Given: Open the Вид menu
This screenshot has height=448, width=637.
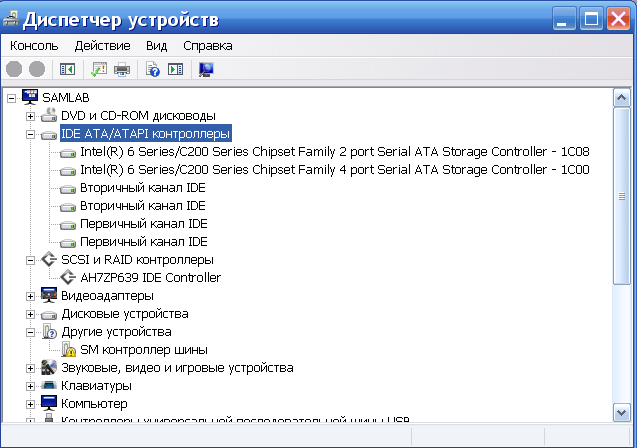Looking at the screenshot, I should tap(156, 45).
